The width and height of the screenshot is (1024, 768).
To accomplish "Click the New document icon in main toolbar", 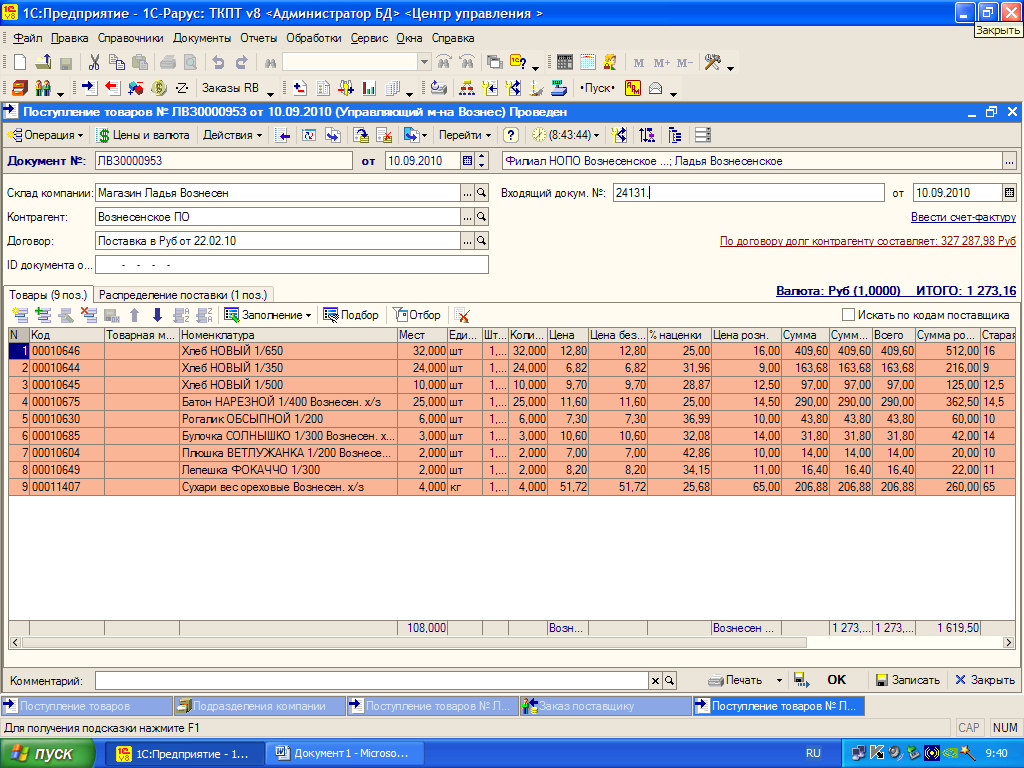I will 20,63.
